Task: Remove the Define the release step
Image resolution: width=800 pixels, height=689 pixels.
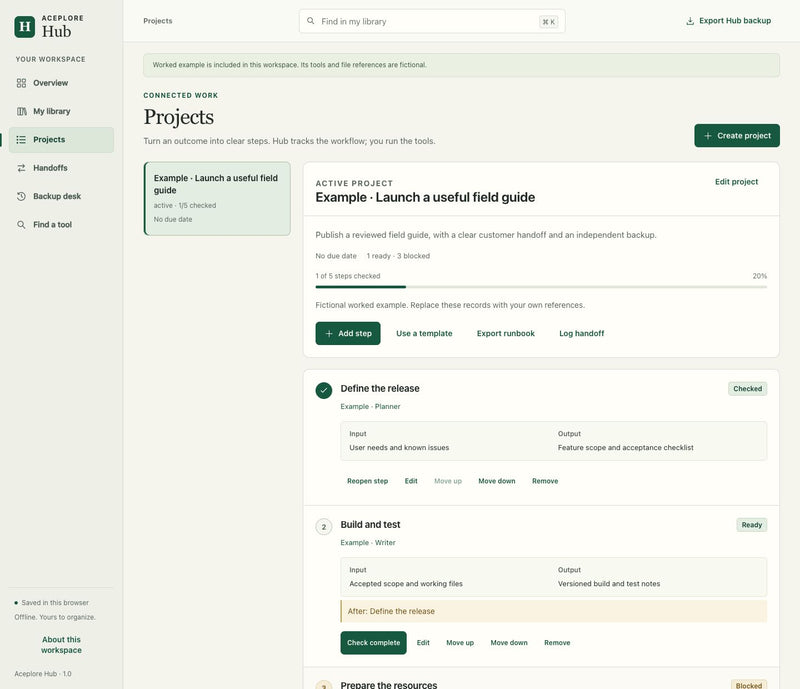Action: [545, 481]
